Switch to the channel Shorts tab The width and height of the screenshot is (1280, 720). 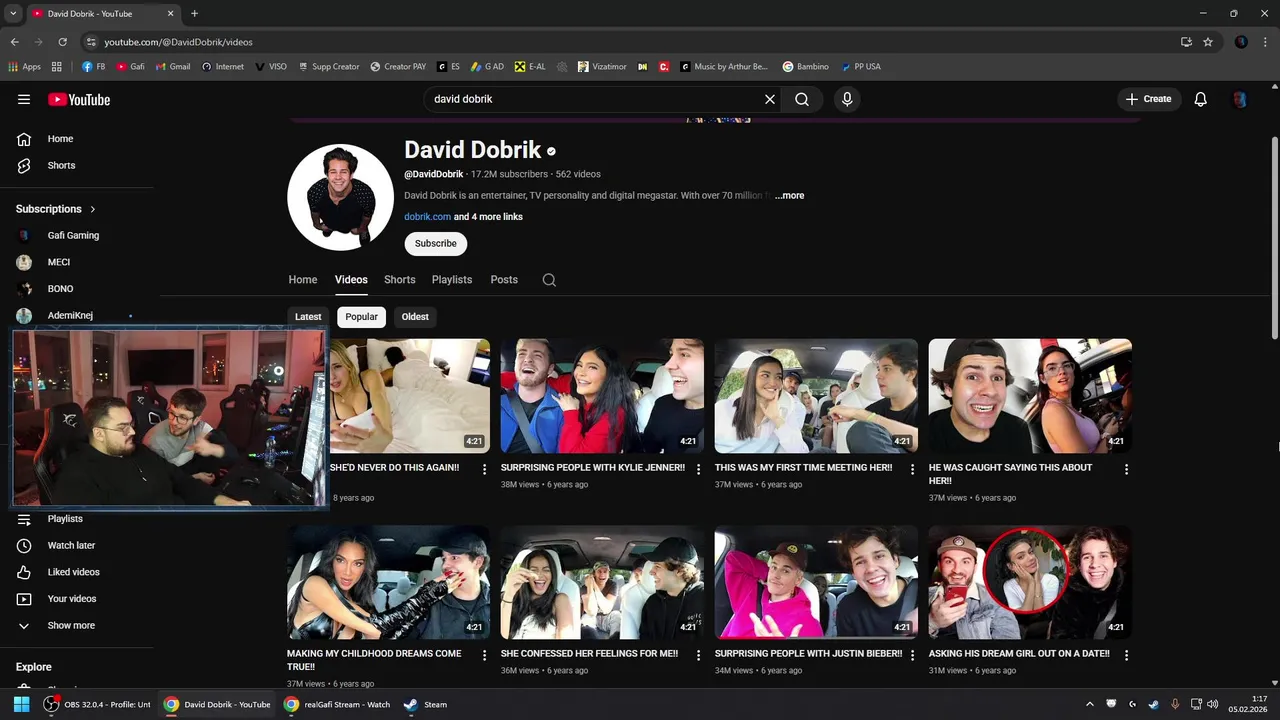(399, 280)
